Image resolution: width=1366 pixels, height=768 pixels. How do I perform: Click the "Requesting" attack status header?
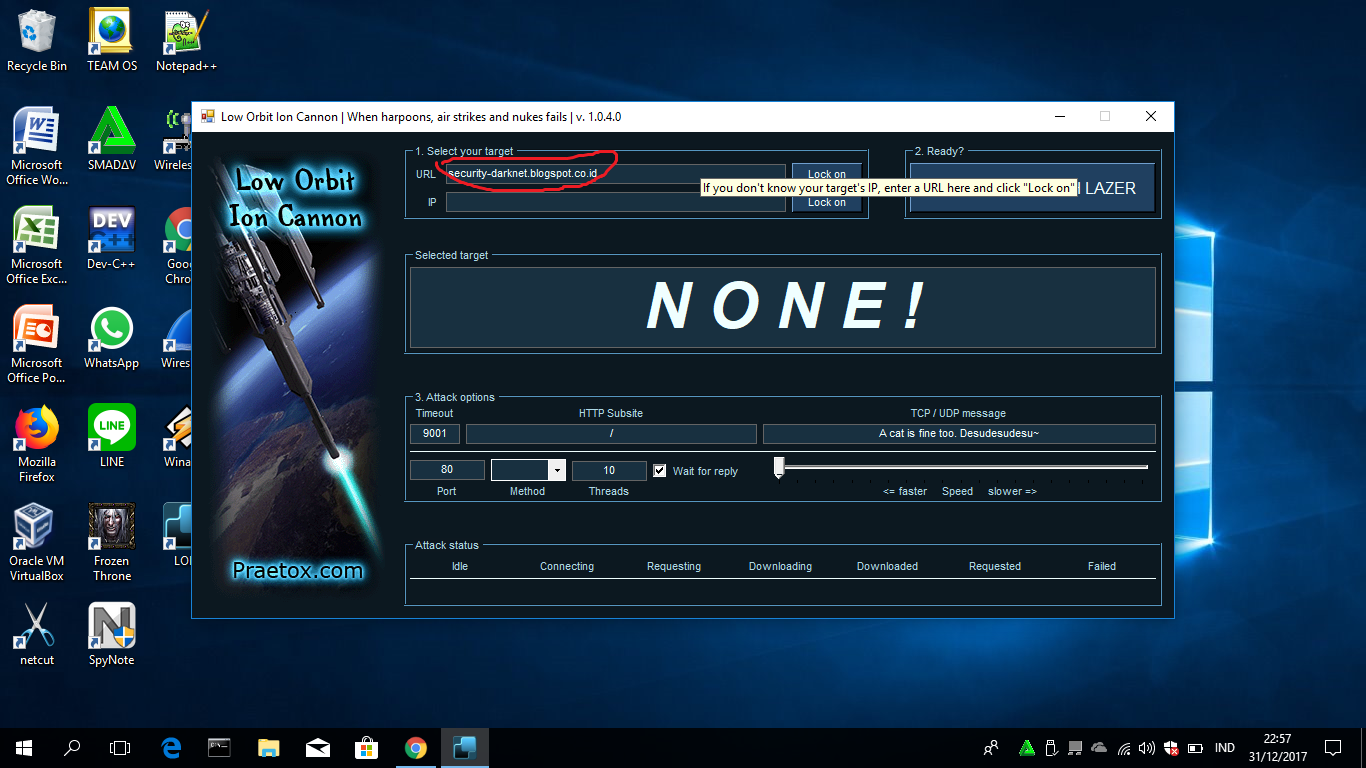coord(674,566)
